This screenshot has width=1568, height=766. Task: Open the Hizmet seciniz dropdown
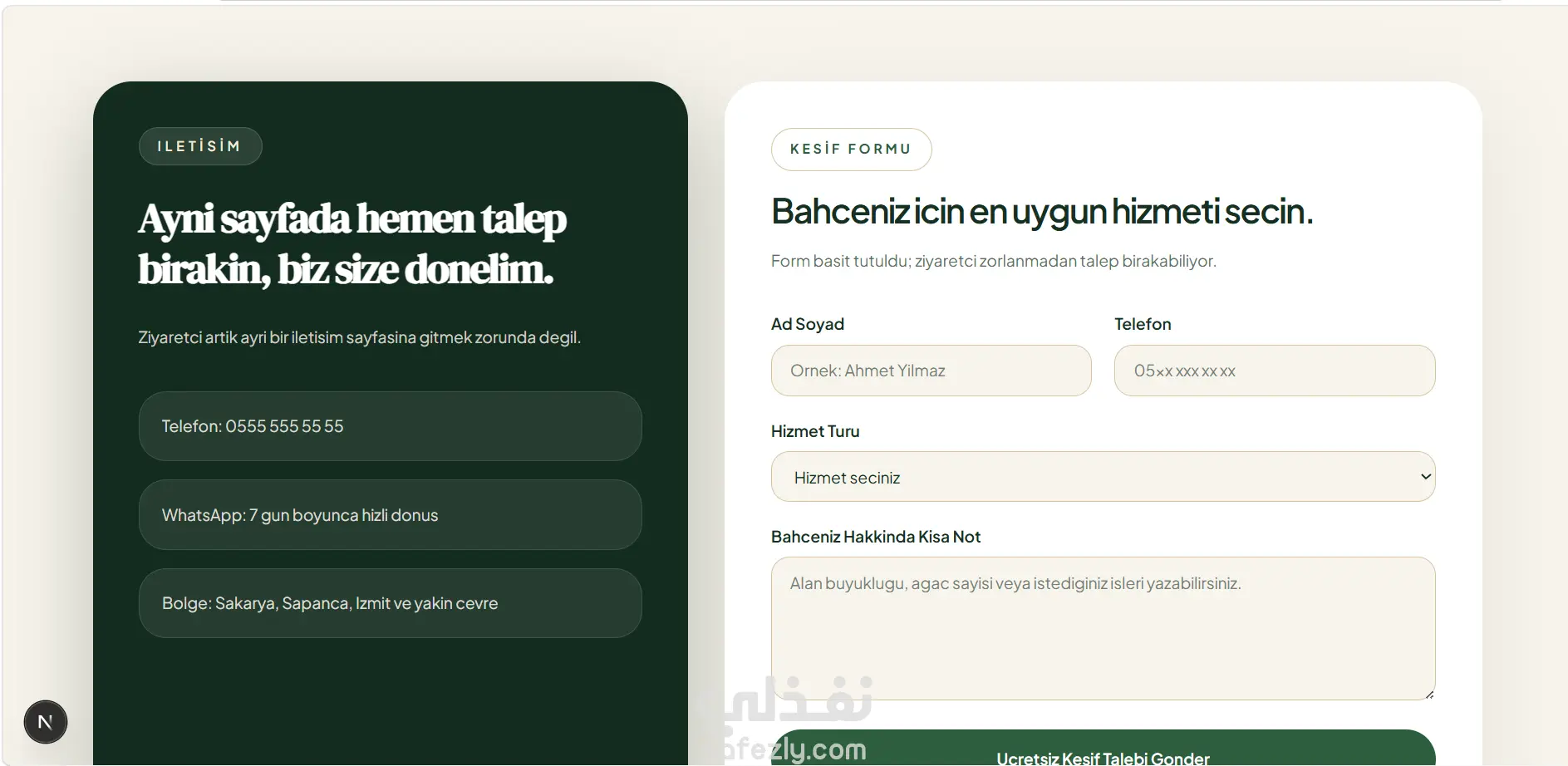pyautogui.click(x=1103, y=477)
